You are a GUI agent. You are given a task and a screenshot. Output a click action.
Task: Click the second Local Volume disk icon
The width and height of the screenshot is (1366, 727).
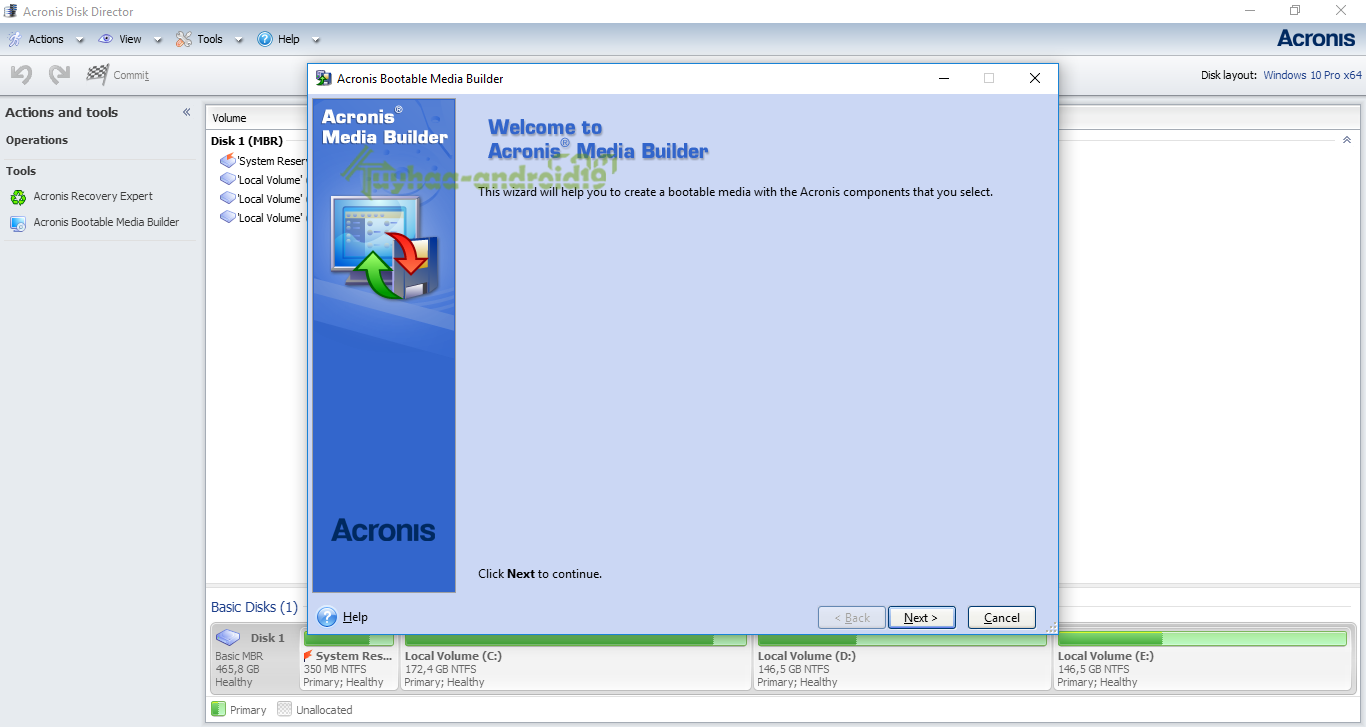coord(228,198)
